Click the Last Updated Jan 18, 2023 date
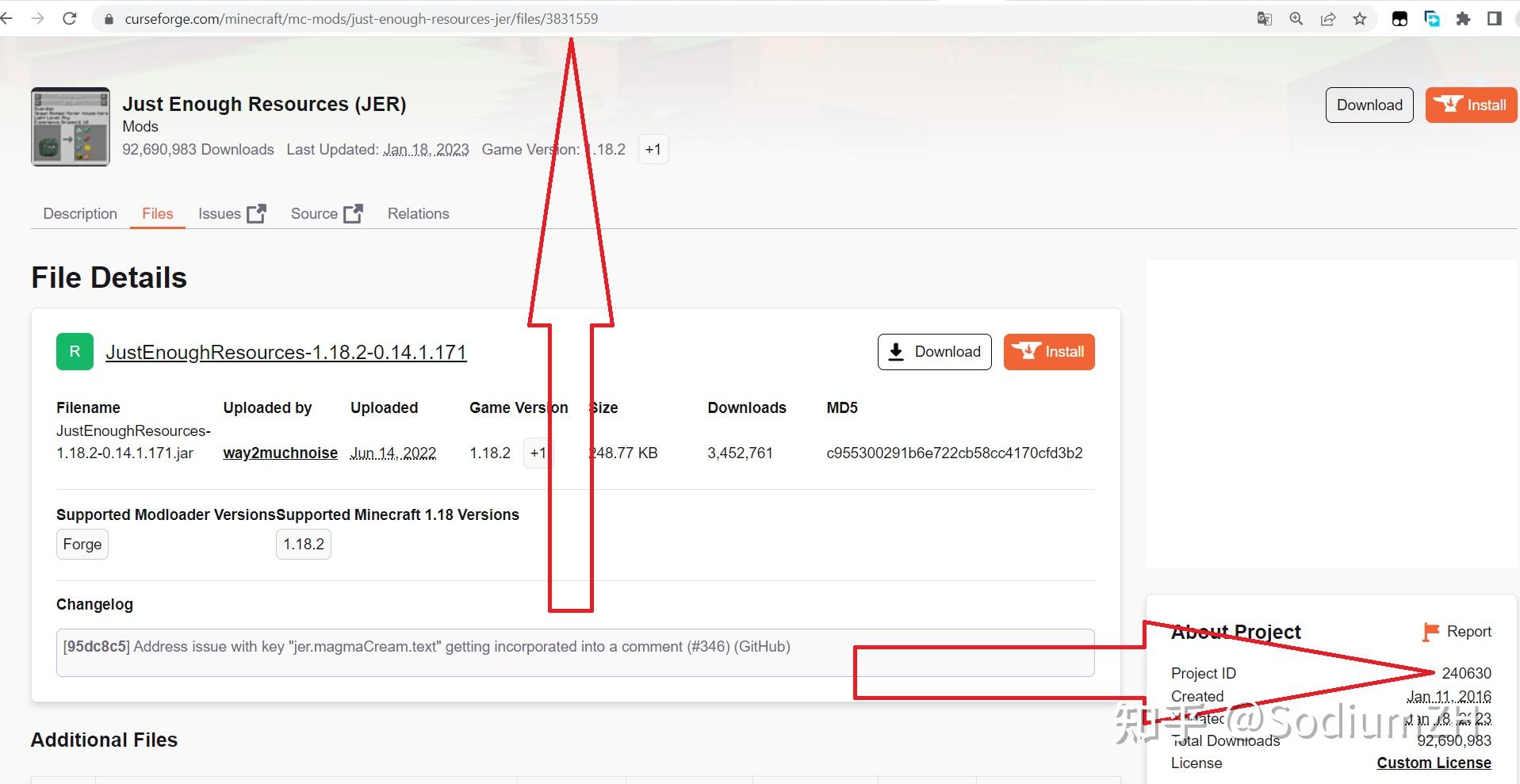1520x784 pixels. click(x=427, y=149)
